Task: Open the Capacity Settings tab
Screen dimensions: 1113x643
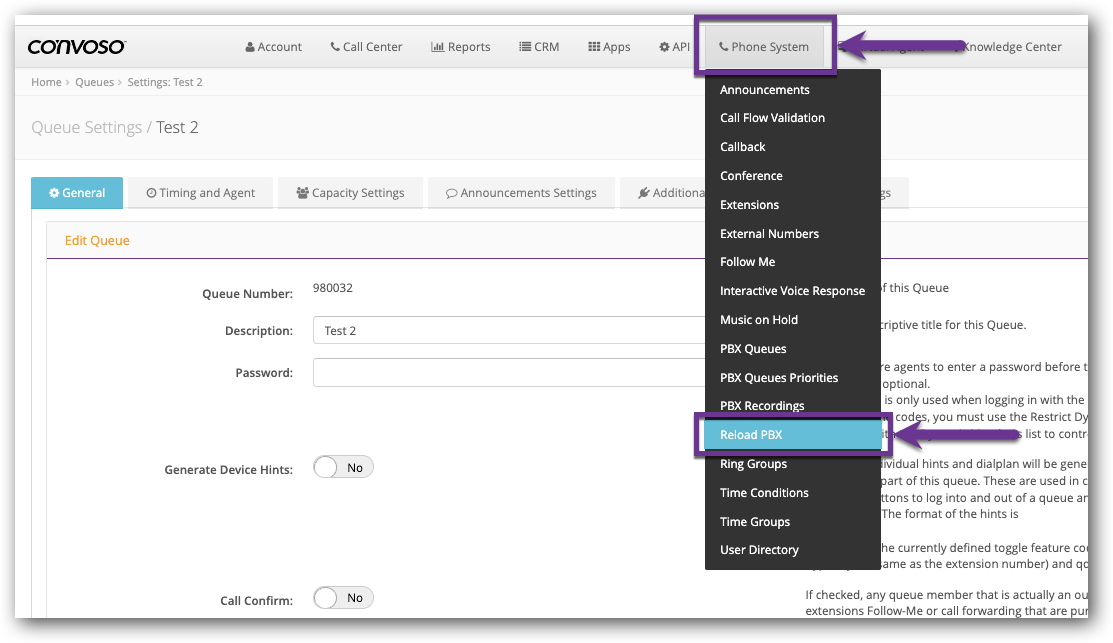Action: [350, 192]
